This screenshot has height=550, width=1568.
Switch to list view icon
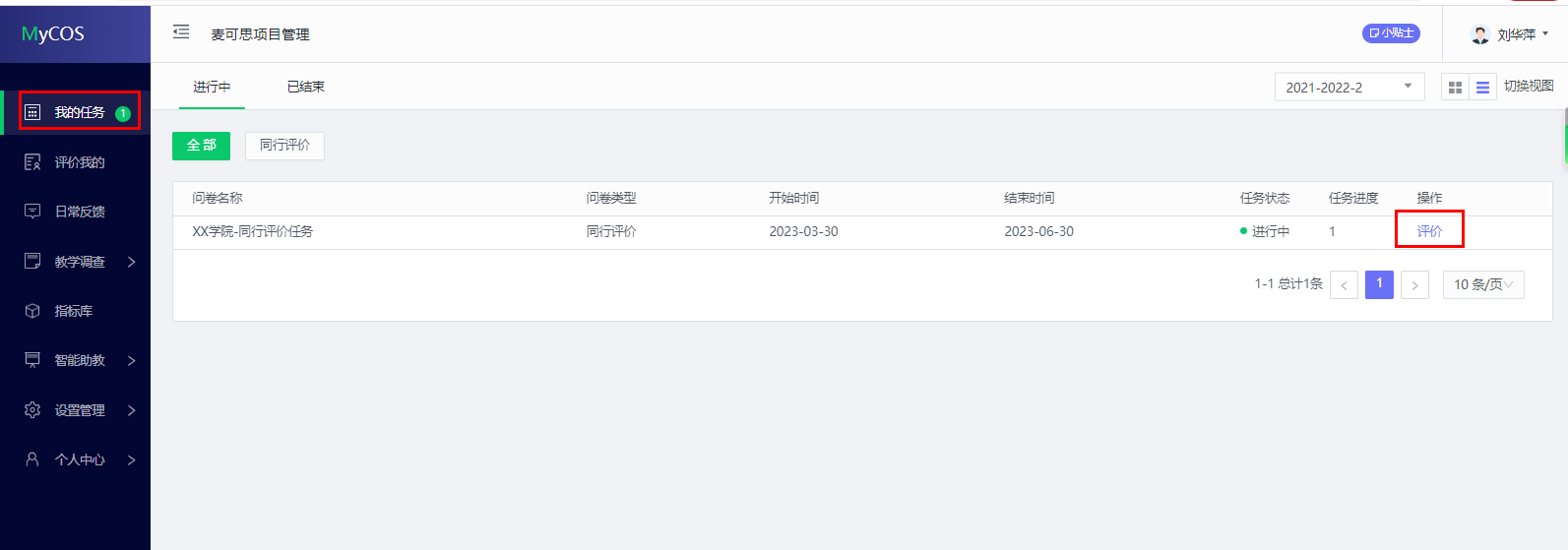click(1482, 88)
